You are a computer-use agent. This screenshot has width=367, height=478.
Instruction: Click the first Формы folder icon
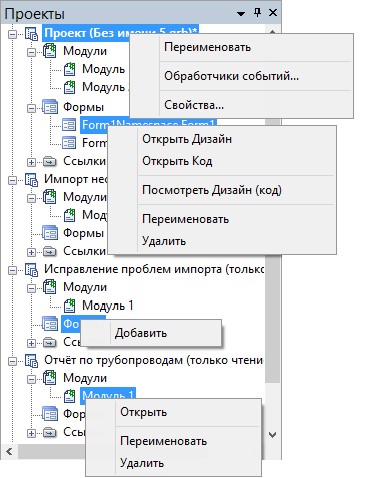[50, 107]
